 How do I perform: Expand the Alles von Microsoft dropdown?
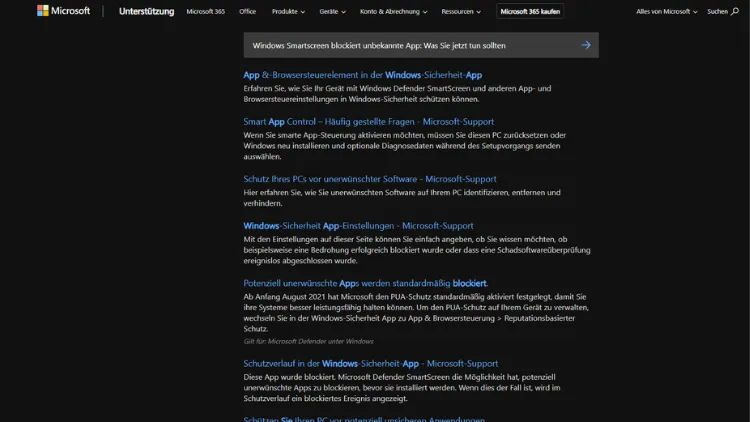pyautogui.click(x=666, y=11)
